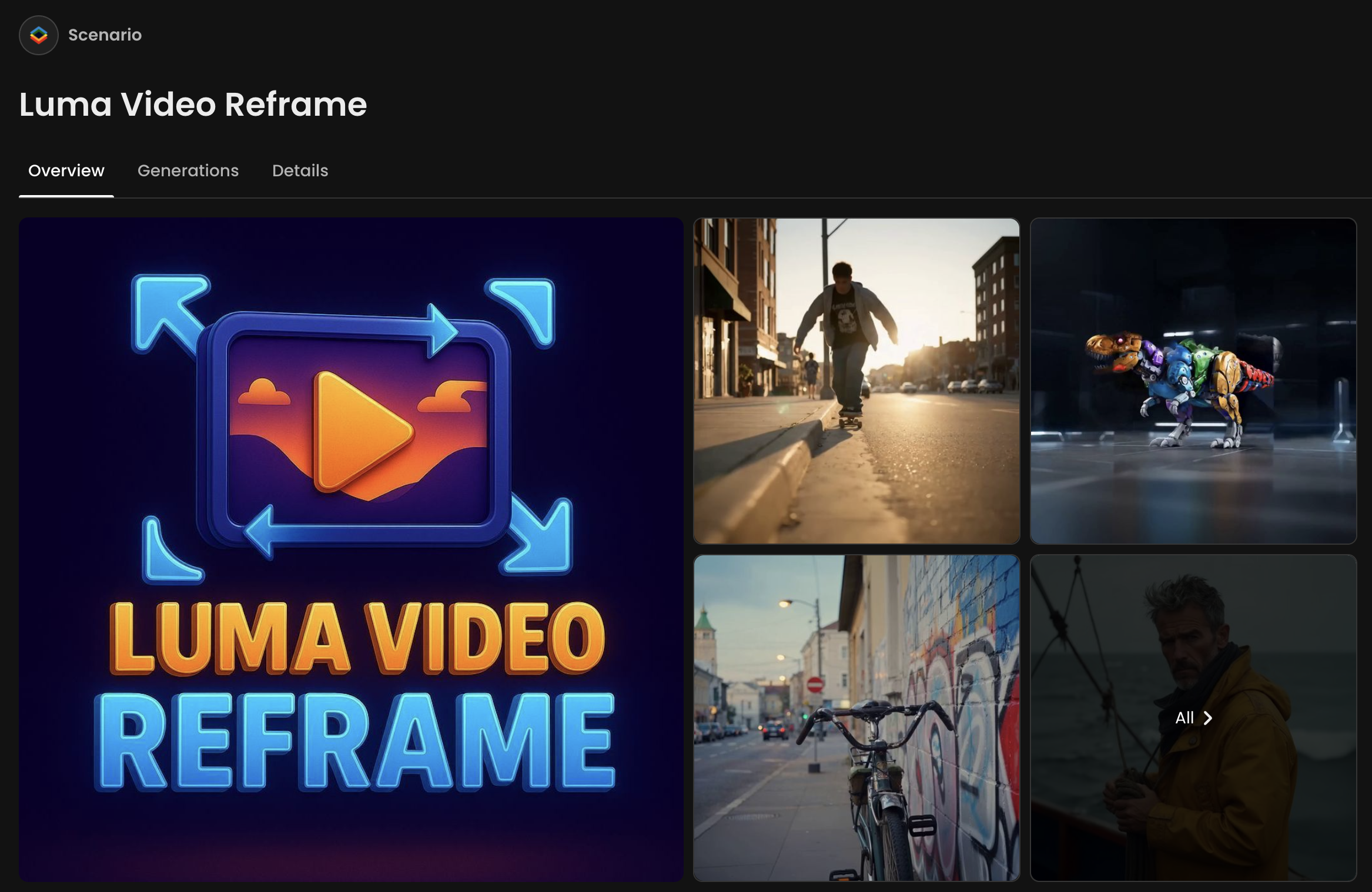Click the All button on the last thumbnail

[1193, 718]
